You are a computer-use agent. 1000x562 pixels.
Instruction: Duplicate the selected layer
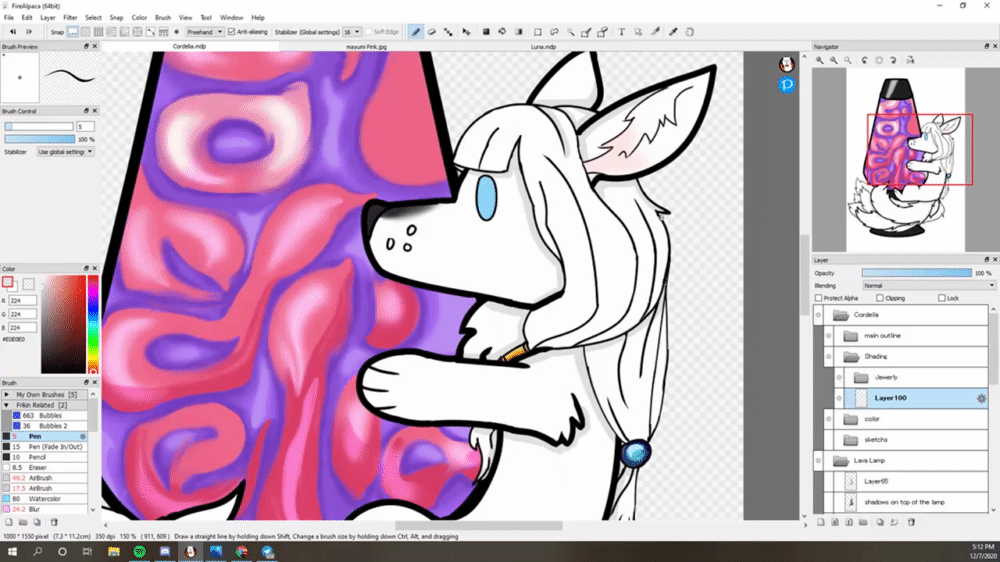(x=880, y=522)
